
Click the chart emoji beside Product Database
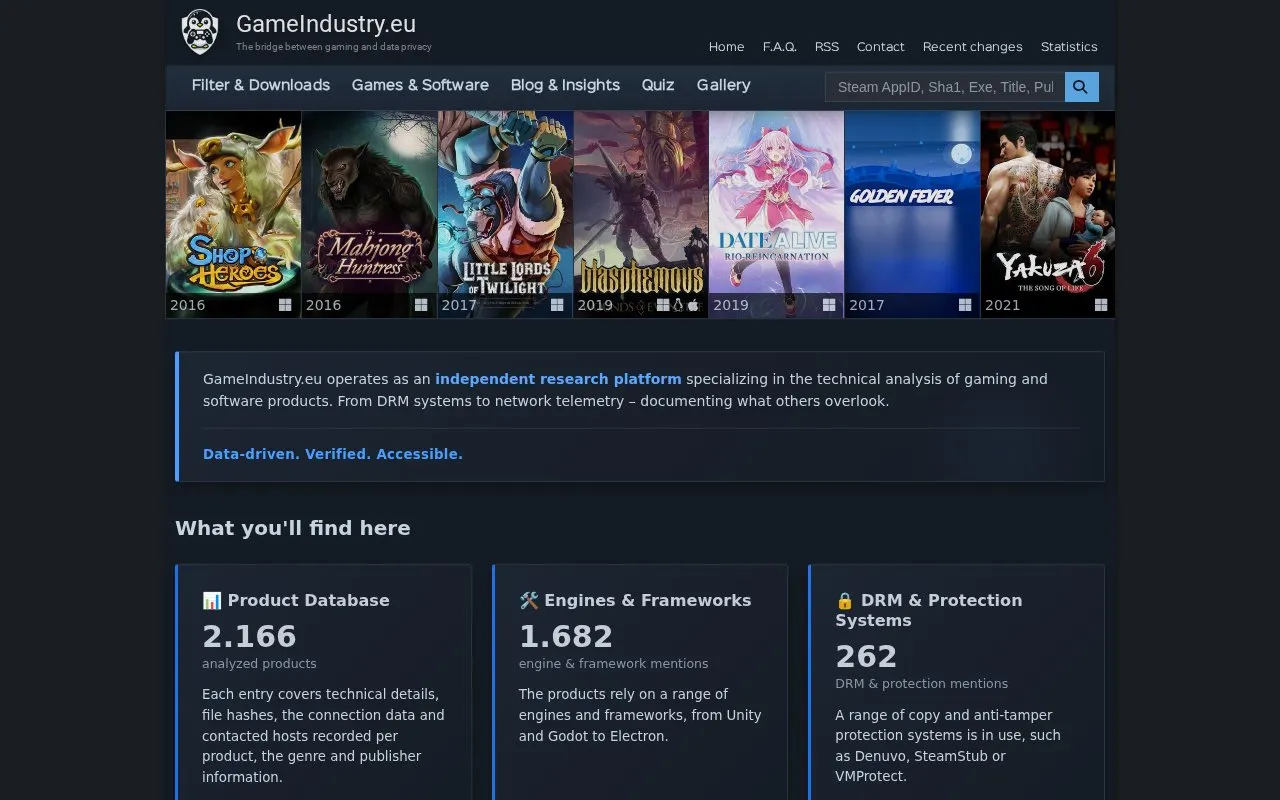click(212, 600)
